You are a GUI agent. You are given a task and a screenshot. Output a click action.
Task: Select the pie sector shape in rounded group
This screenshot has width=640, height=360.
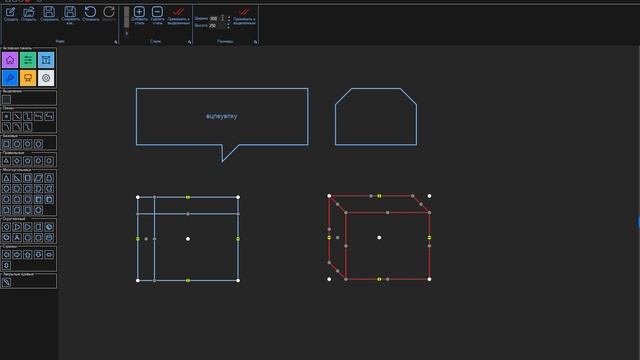click(49, 227)
